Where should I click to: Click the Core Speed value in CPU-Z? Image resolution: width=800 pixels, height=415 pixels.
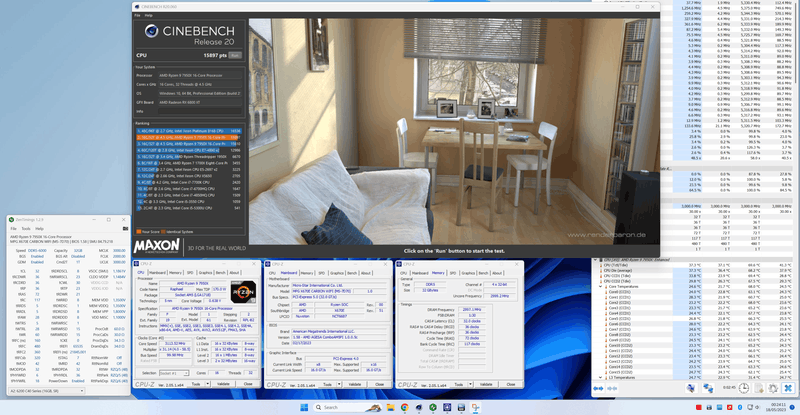175,344
